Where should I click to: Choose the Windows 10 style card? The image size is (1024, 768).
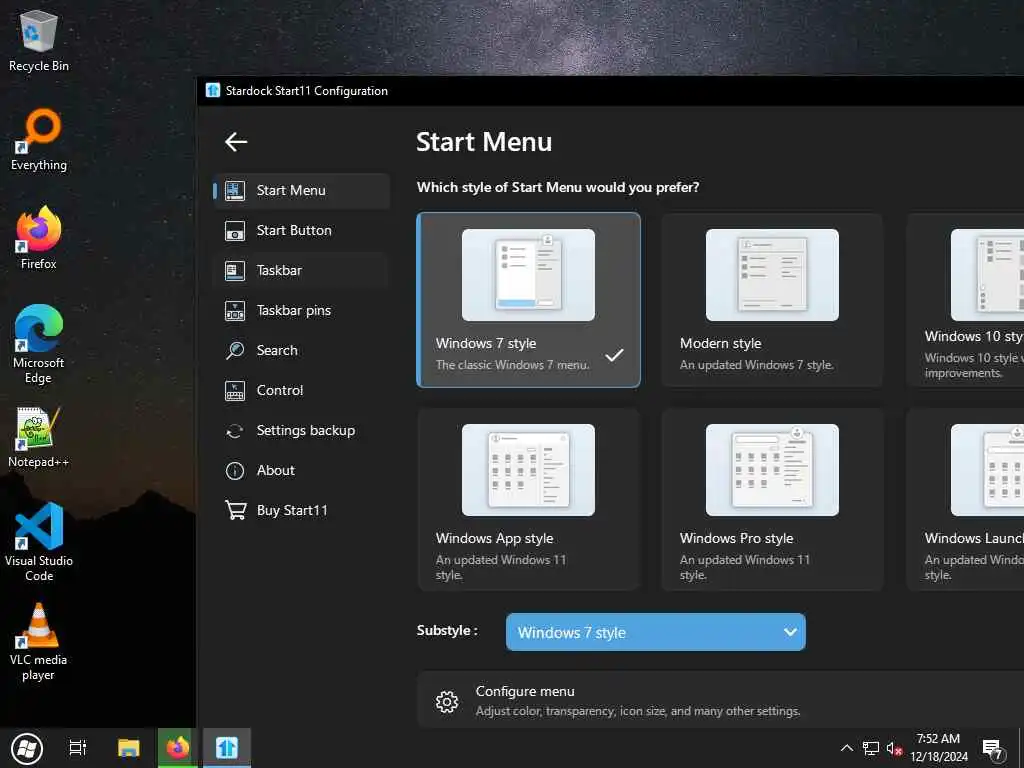click(x=965, y=300)
